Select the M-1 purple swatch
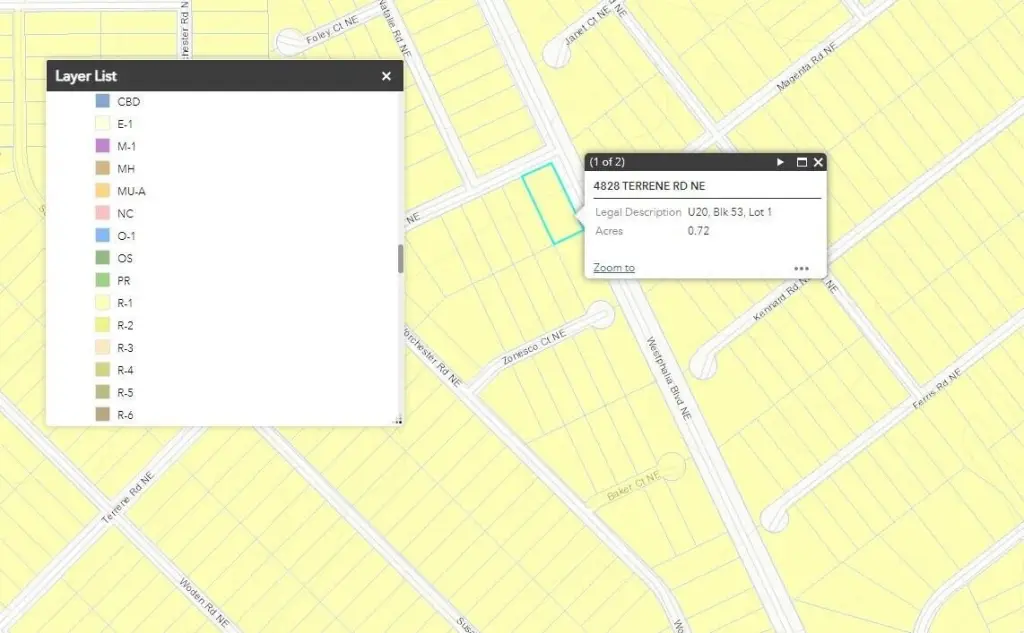Image resolution: width=1024 pixels, height=633 pixels. coord(102,146)
